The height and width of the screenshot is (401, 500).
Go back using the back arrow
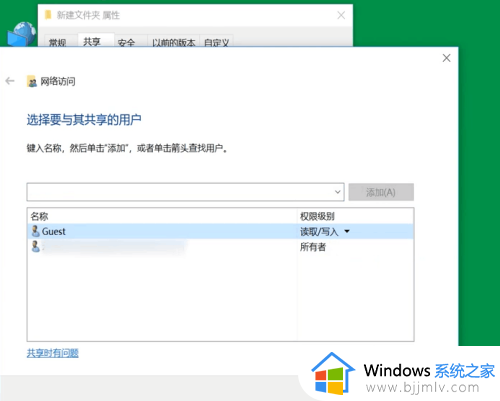[10, 81]
